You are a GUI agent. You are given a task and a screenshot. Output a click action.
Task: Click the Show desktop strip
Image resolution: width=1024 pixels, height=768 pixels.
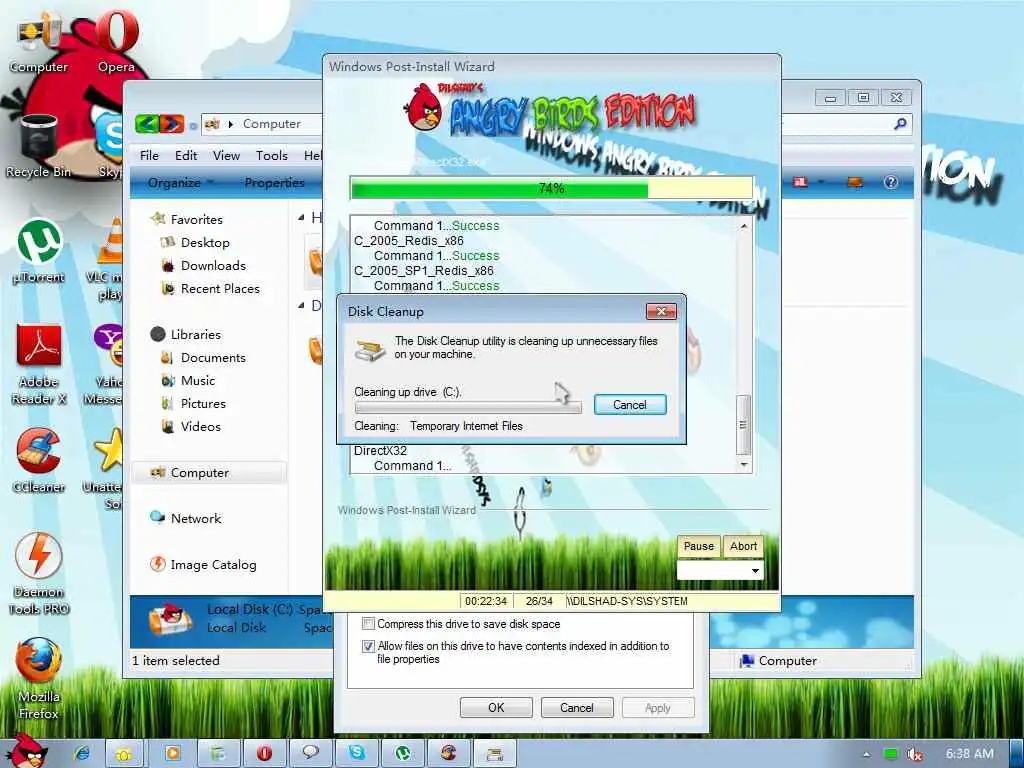pos(1016,754)
